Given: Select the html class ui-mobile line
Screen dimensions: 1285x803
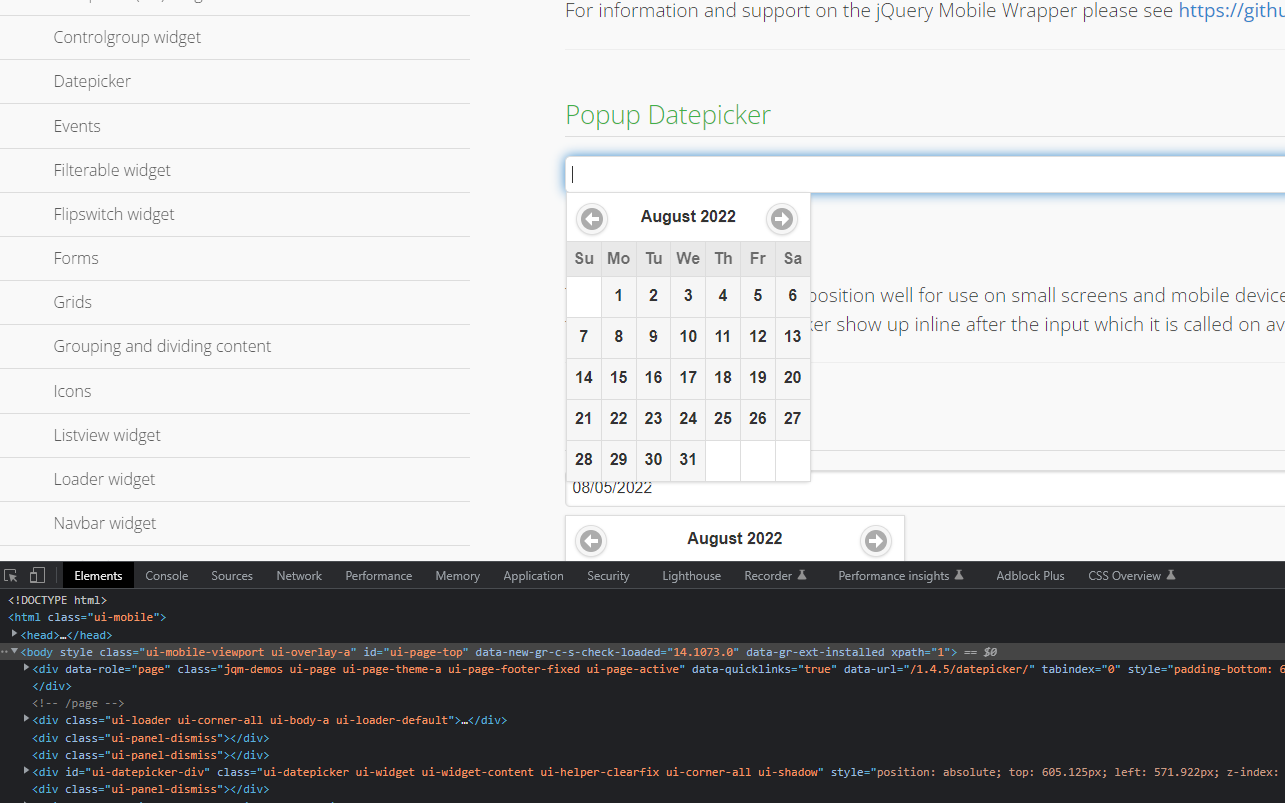Looking at the screenshot, I should click(87, 617).
